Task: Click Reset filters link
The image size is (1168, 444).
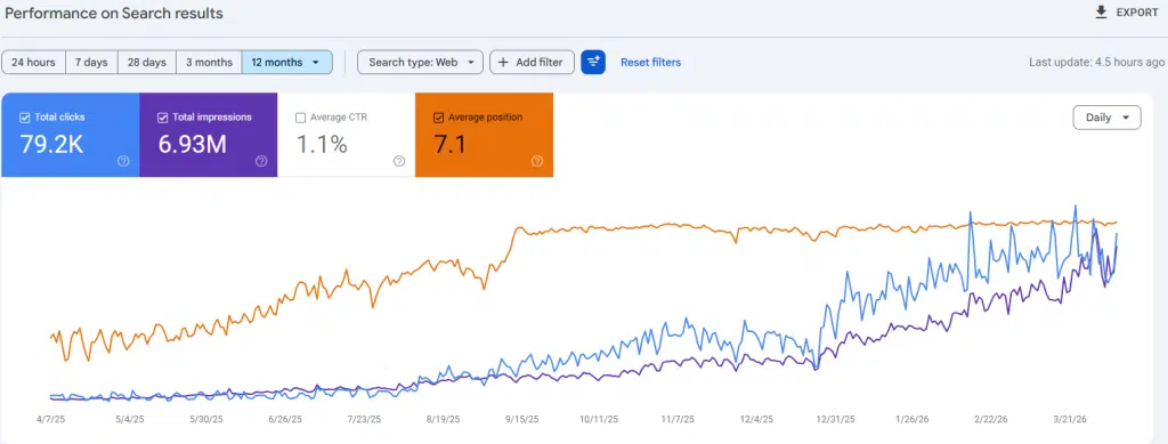Action: (x=650, y=63)
